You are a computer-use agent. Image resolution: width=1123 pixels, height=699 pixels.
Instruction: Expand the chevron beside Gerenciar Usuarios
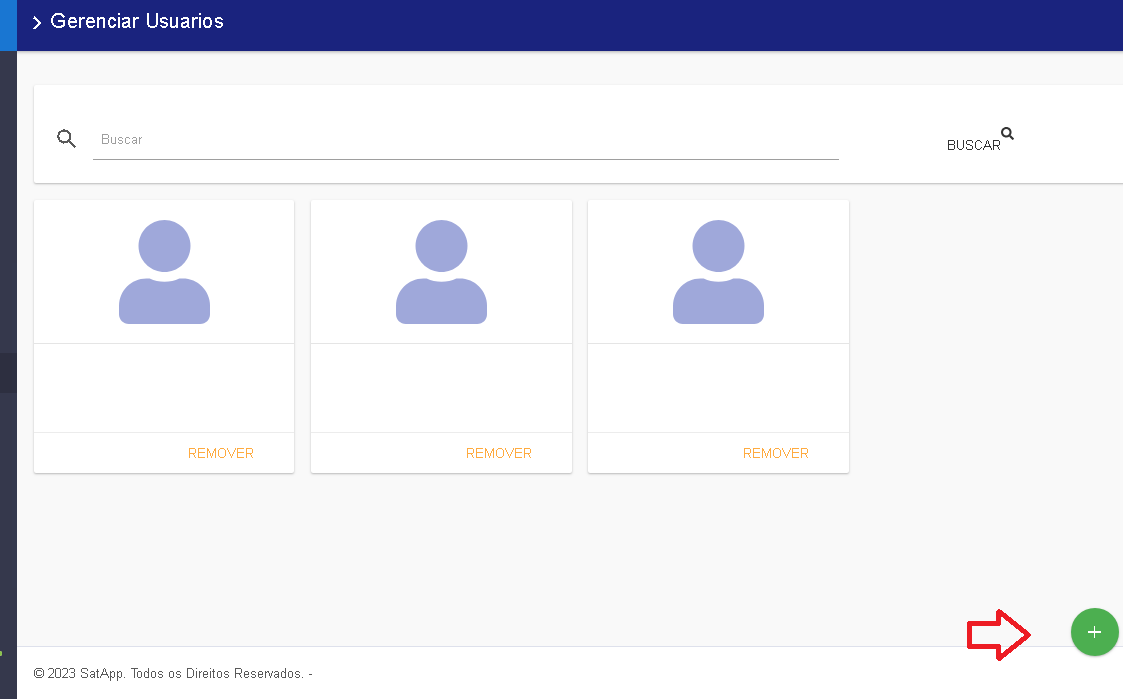coord(37,22)
